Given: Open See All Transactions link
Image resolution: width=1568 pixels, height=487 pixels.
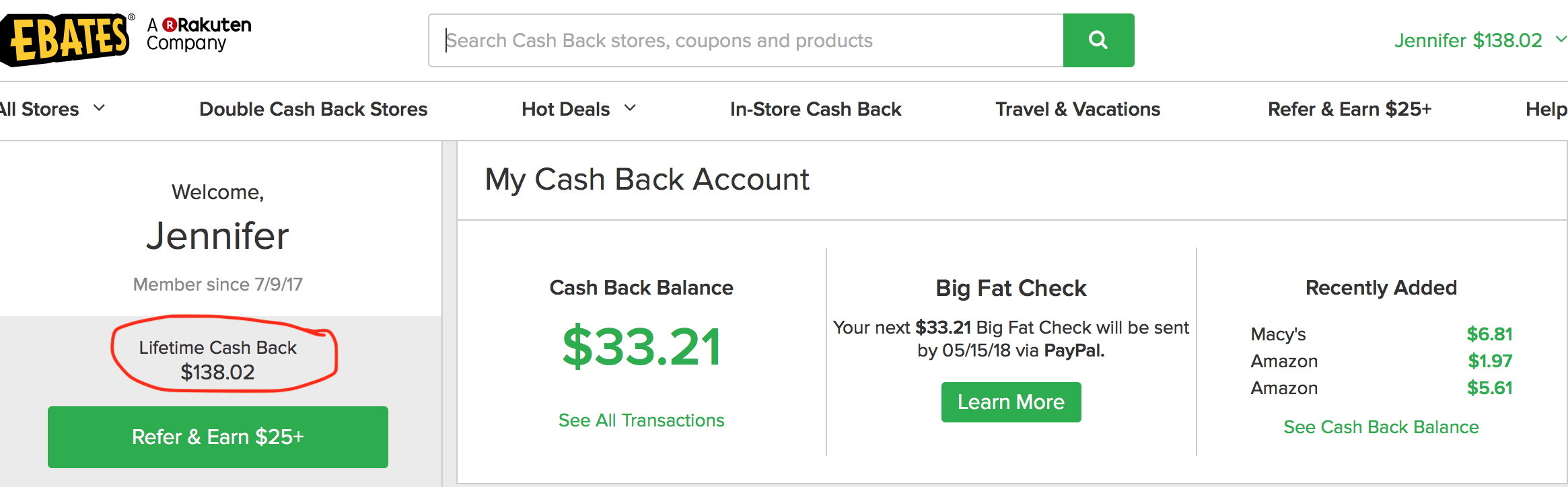Looking at the screenshot, I should pos(641,420).
